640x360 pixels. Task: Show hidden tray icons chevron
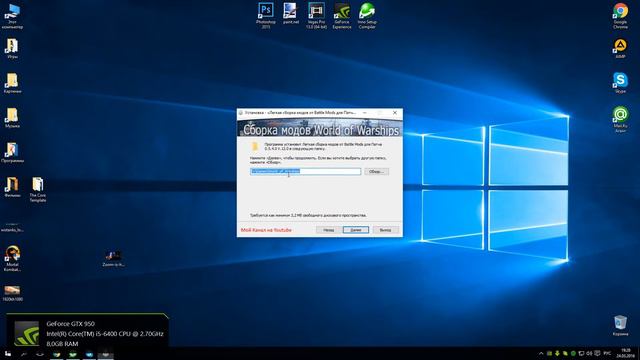pyautogui.click(x=541, y=353)
